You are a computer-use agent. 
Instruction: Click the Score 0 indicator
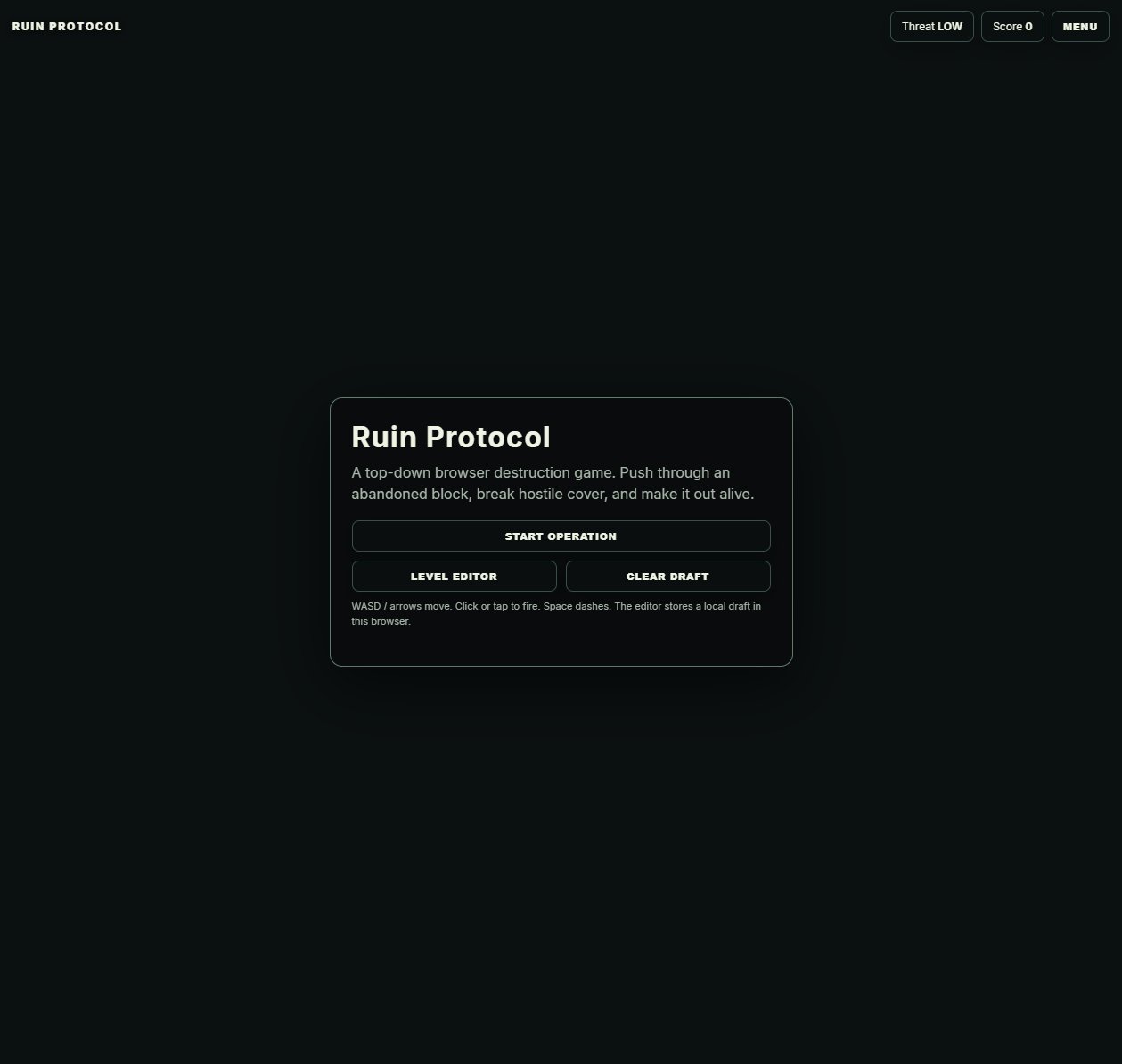click(1012, 27)
